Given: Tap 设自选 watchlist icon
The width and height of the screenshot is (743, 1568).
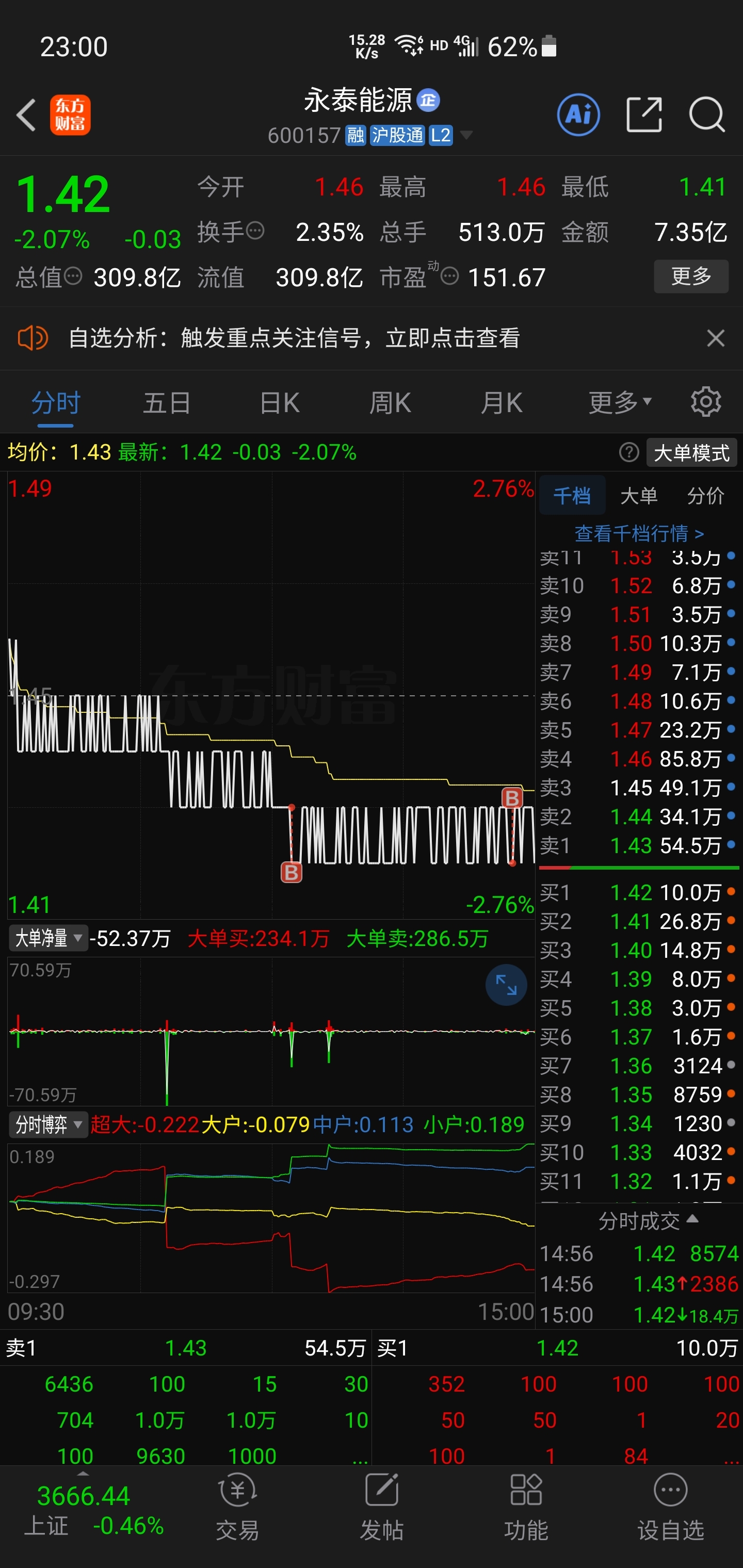Looking at the screenshot, I should 671,1507.
